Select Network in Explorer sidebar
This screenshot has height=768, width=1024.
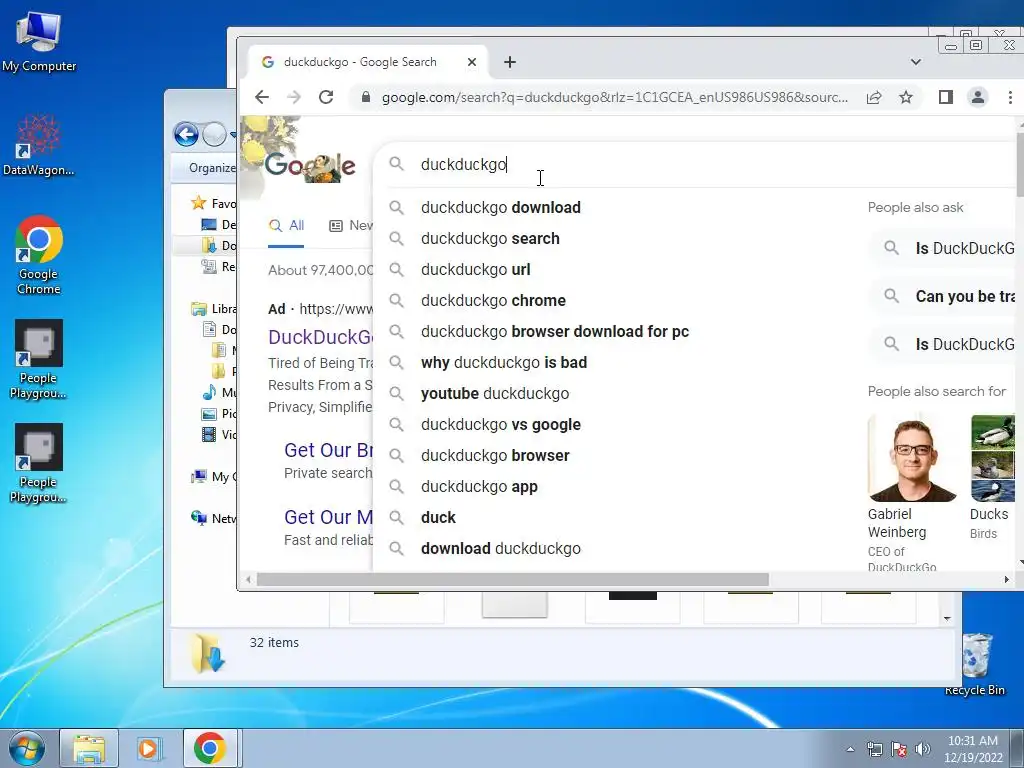click(x=214, y=519)
